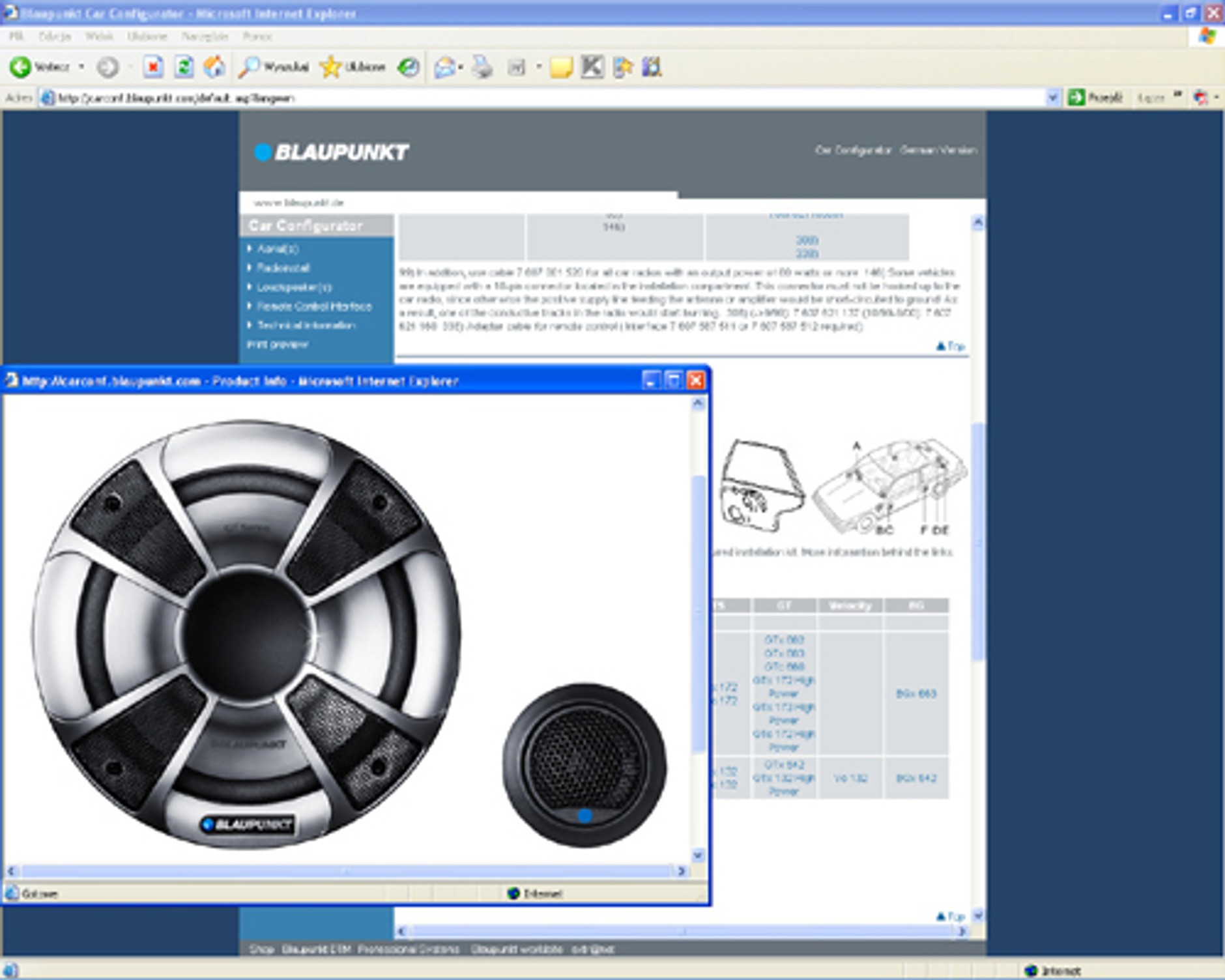Expand the Loudspeaker(s) sidebar item
The width and height of the screenshot is (1225, 980).
coord(293,287)
